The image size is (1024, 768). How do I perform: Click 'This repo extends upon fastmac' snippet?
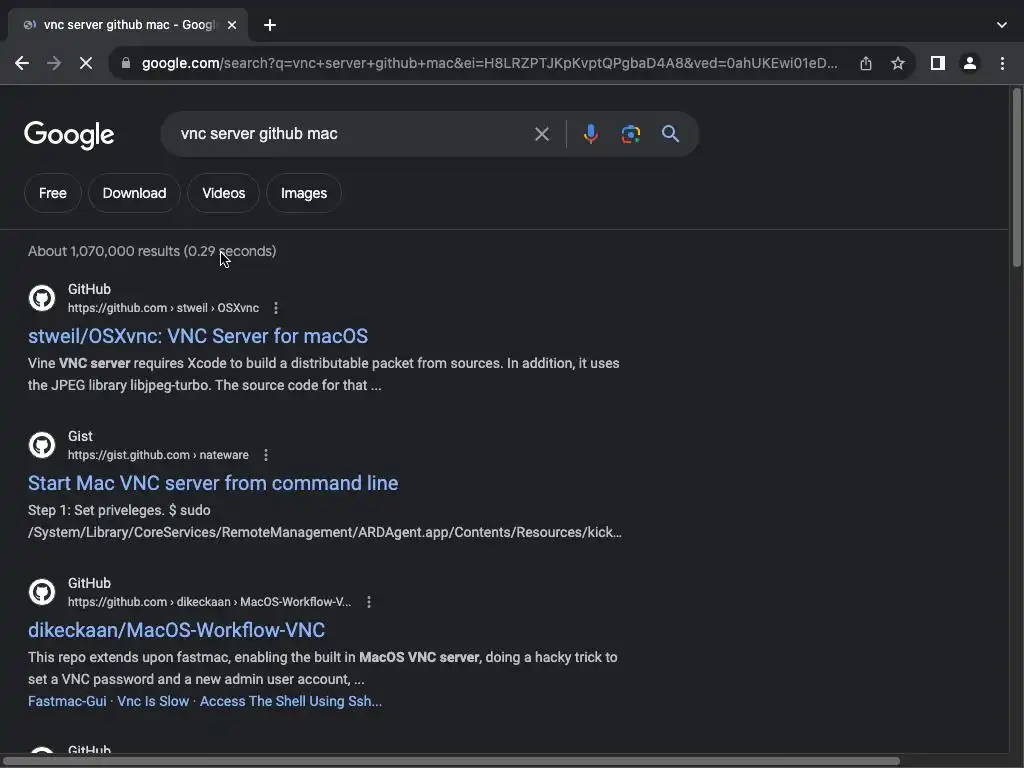[323, 668]
